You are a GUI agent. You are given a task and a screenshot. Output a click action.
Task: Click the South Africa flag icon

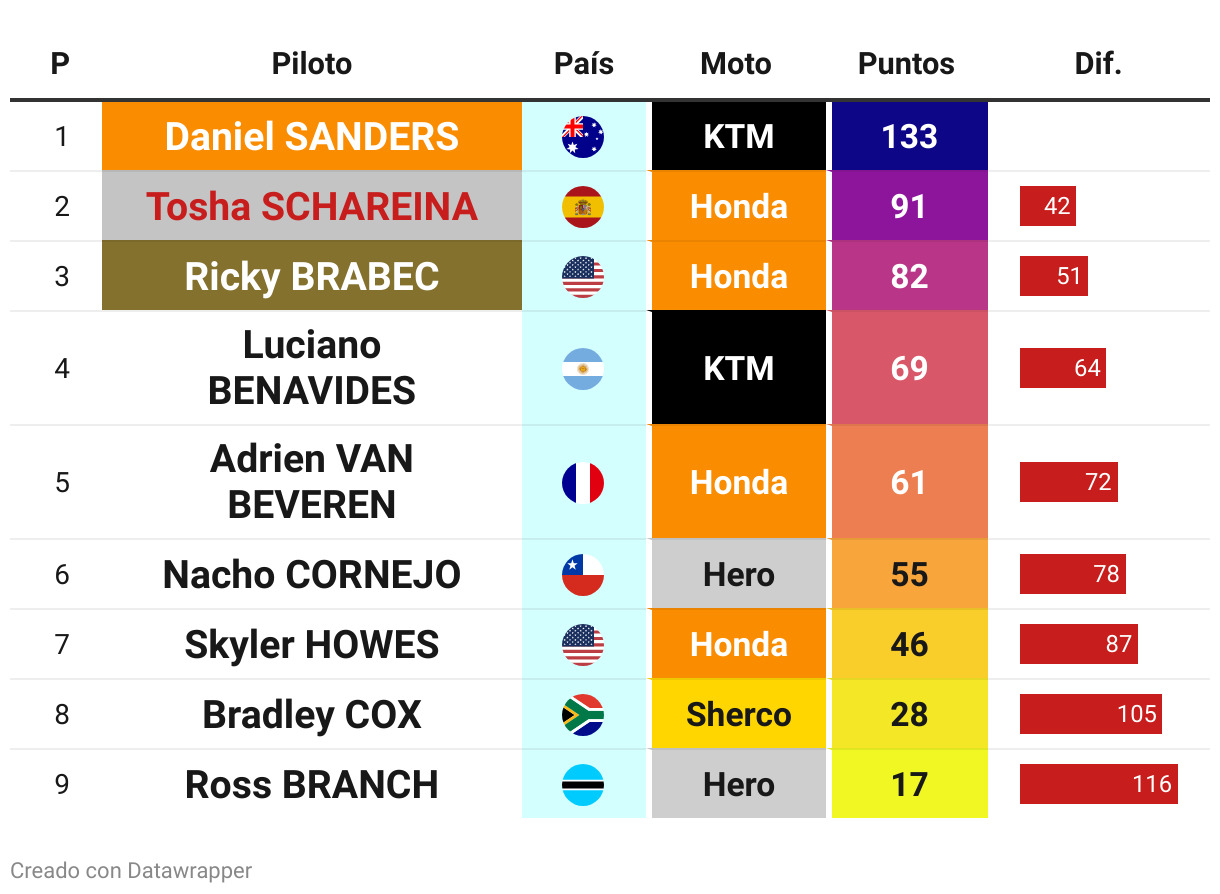click(x=583, y=714)
